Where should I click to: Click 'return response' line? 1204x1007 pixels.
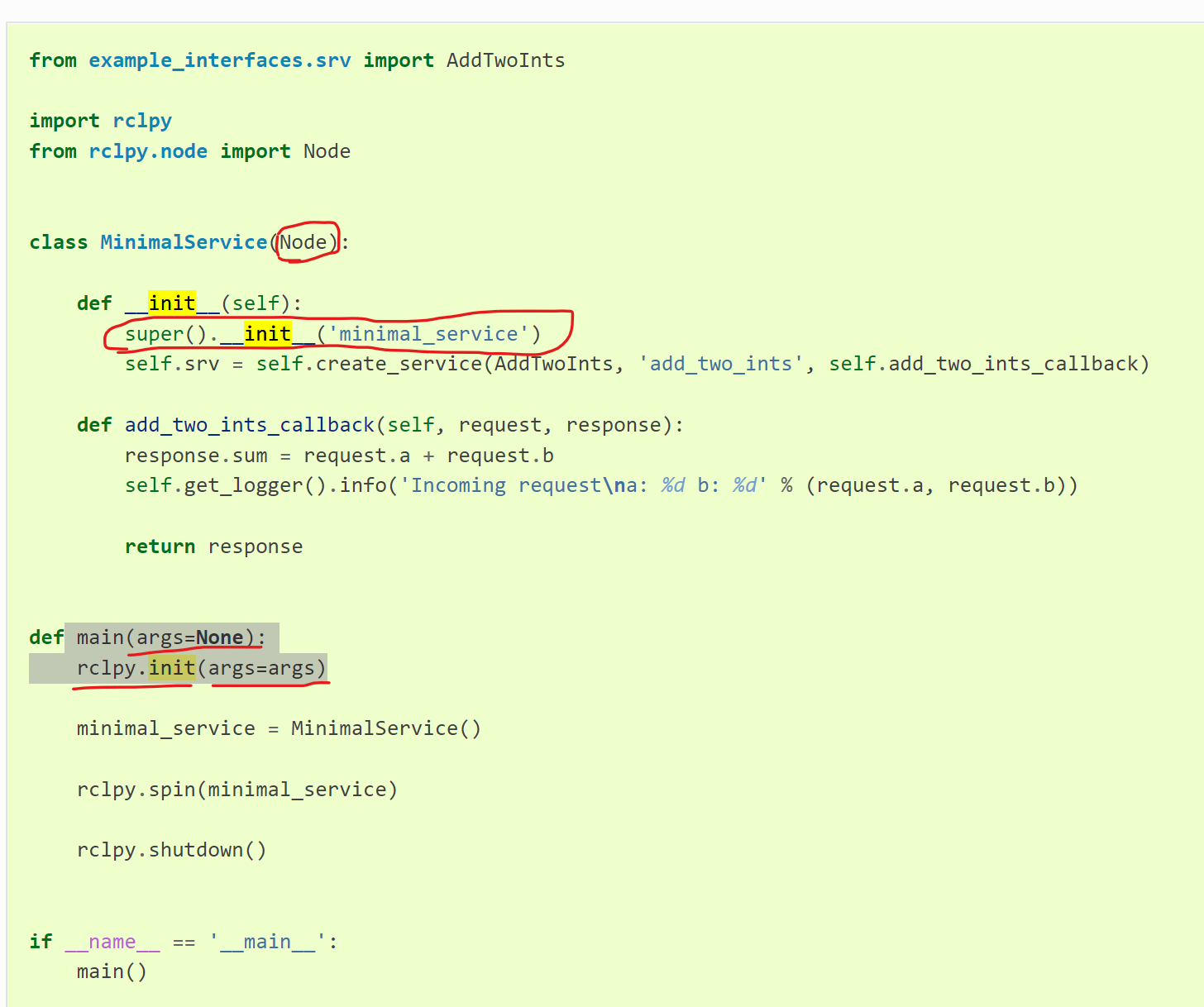[213, 546]
